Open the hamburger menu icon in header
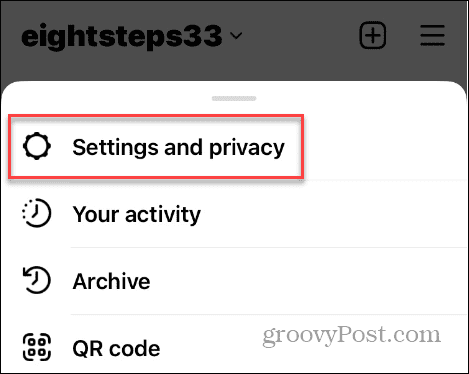 (432, 35)
